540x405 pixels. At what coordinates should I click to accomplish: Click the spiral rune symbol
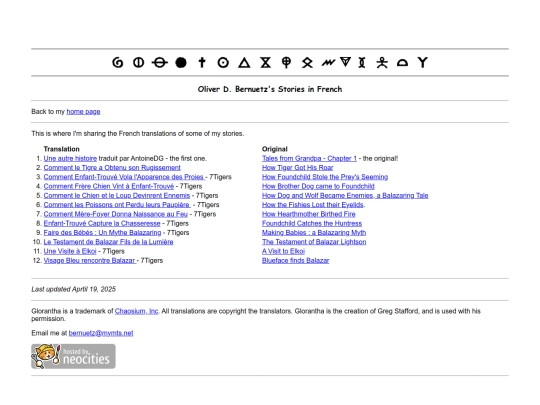[118, 63]
